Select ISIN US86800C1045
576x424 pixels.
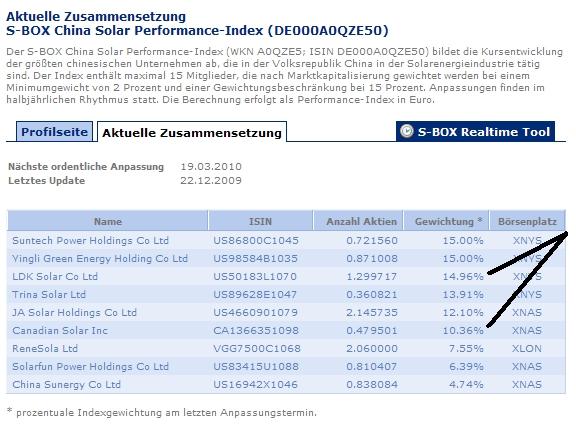coord(256,241)
